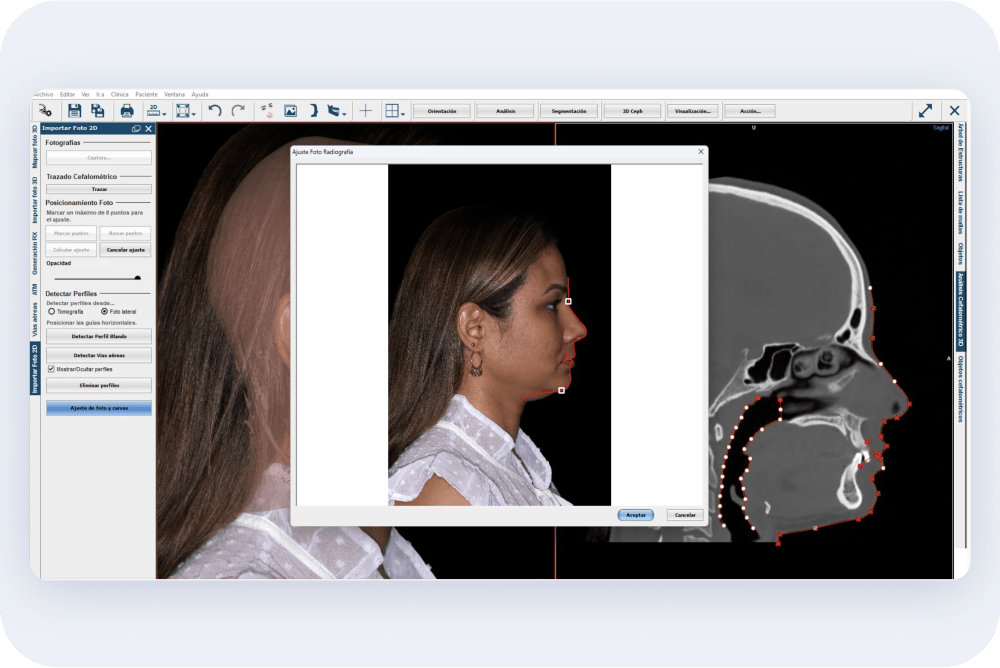Screen dimensions: 1000x668
Task: Click the Print icon
Action: (x=127, y=111)
